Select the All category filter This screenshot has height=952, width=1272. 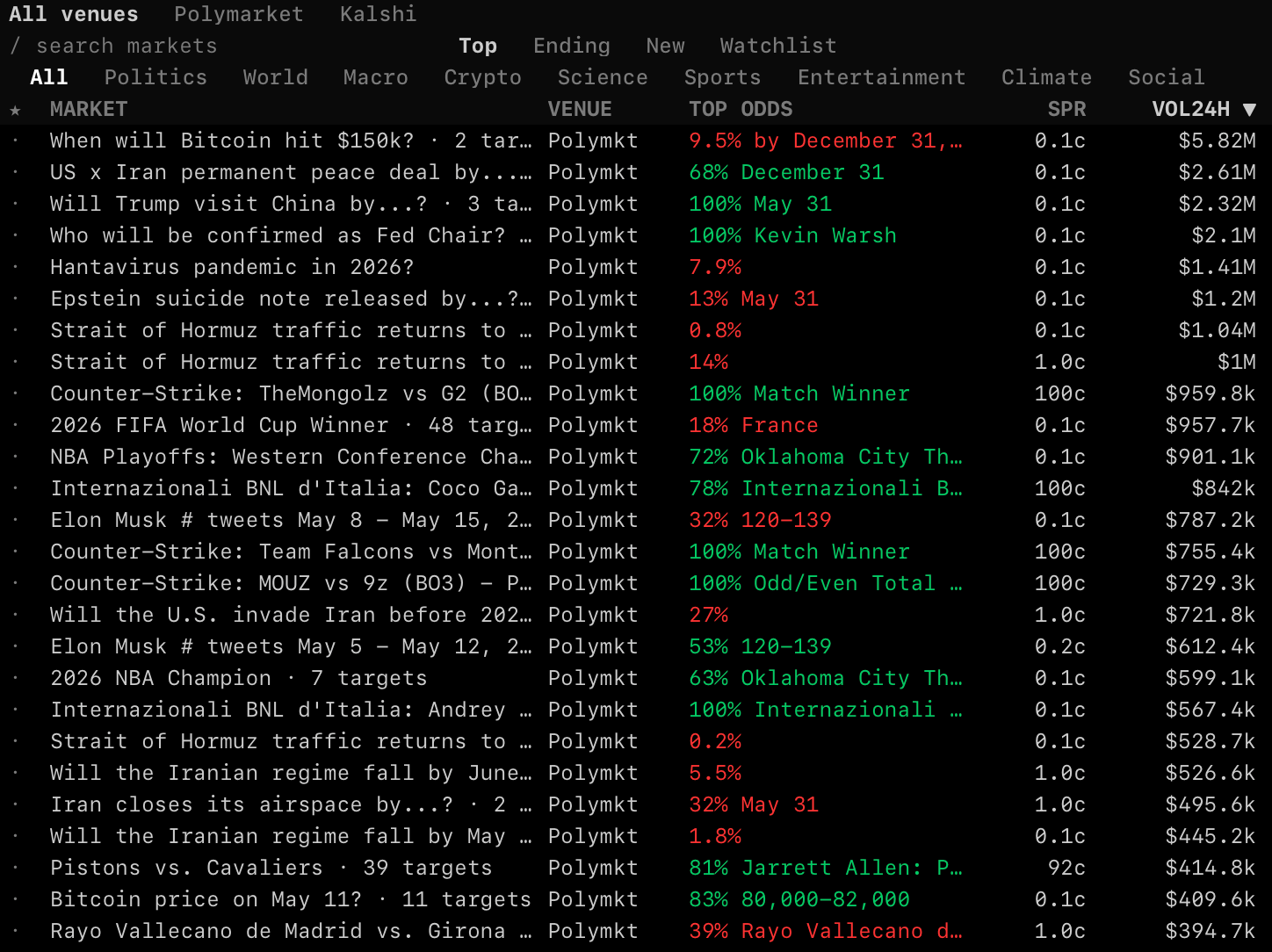pyautogui.click(x=49, y=77)
